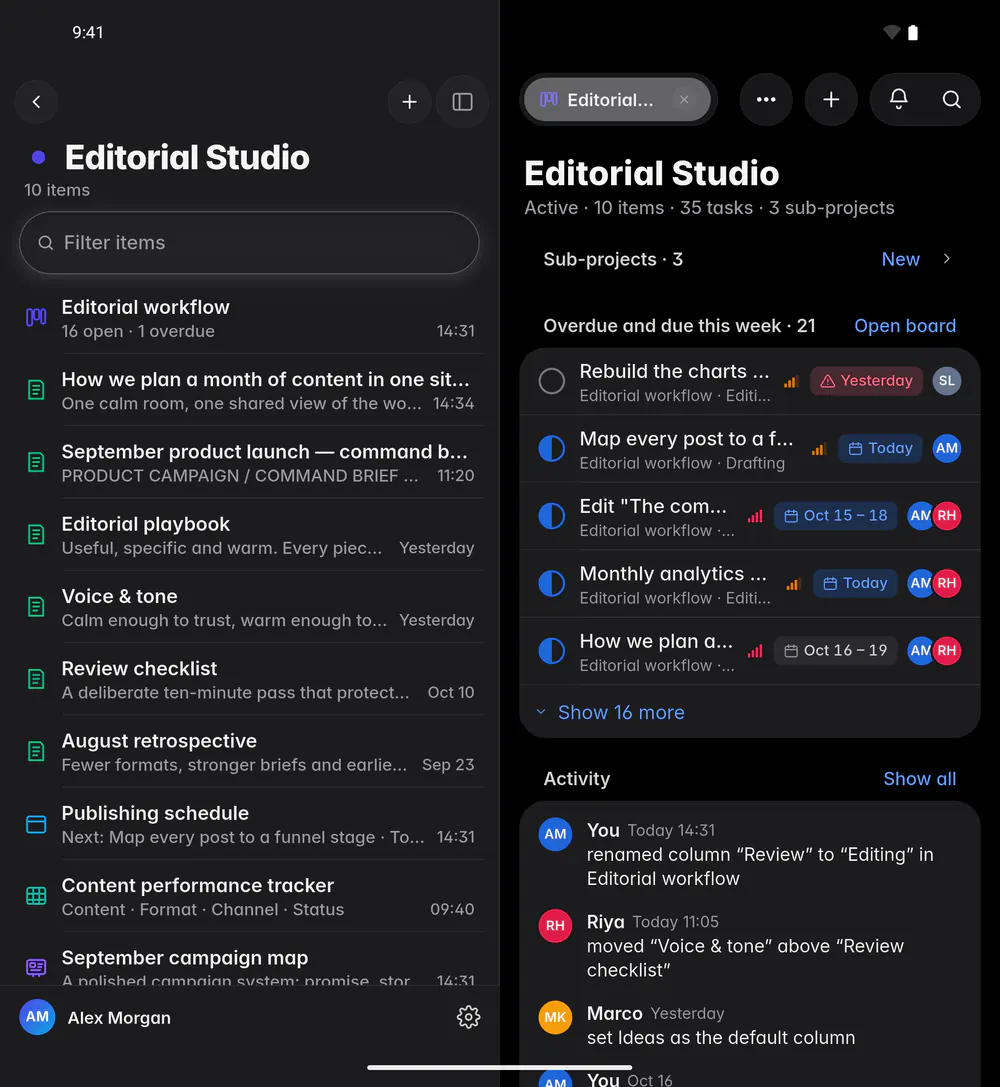This screenshot has width=1000, height=1087.
Task: Open notifications bell
Action: pyautogui.click(x=899, y=100)
